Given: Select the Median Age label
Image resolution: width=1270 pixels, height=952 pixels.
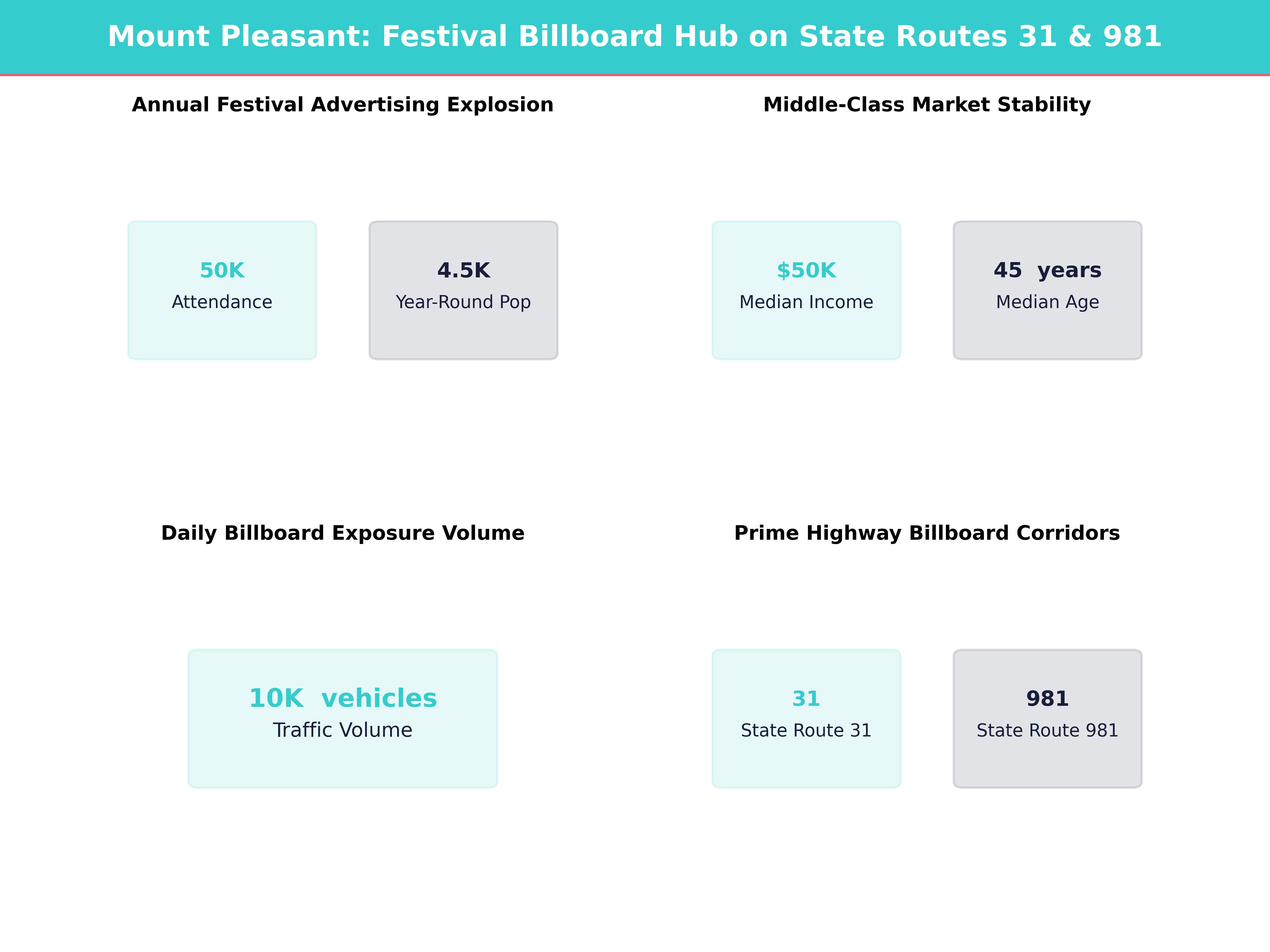Looking at the screenshot, I should pos(1047,302).
